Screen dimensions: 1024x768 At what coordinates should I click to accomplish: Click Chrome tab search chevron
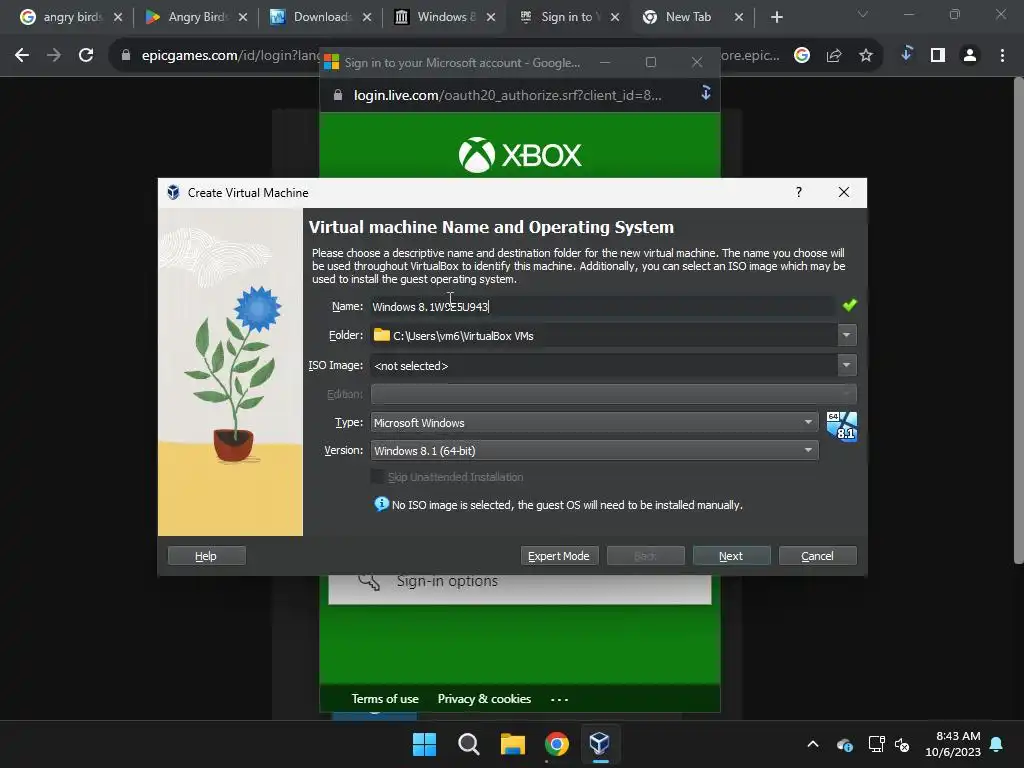(863, 14)
